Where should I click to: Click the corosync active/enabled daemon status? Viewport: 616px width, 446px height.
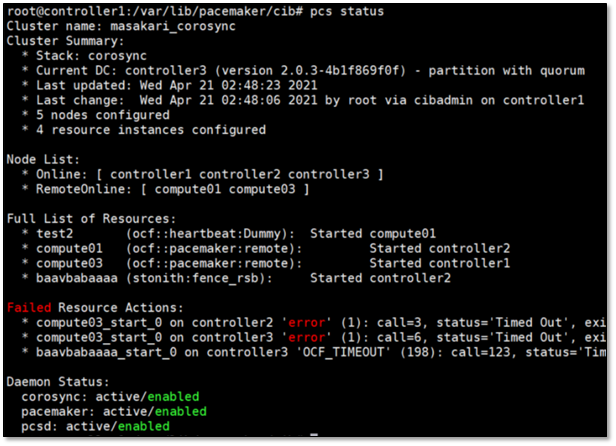point(110,397)
